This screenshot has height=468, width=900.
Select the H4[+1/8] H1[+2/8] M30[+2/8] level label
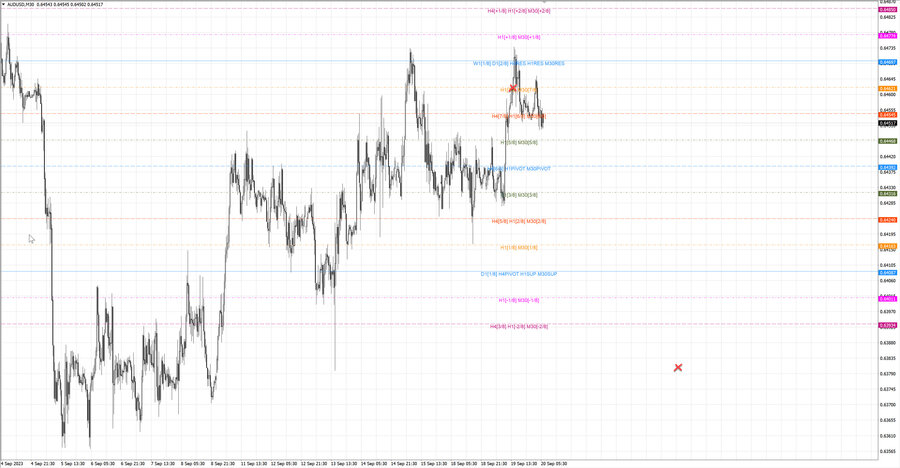[x=519, y=11]
